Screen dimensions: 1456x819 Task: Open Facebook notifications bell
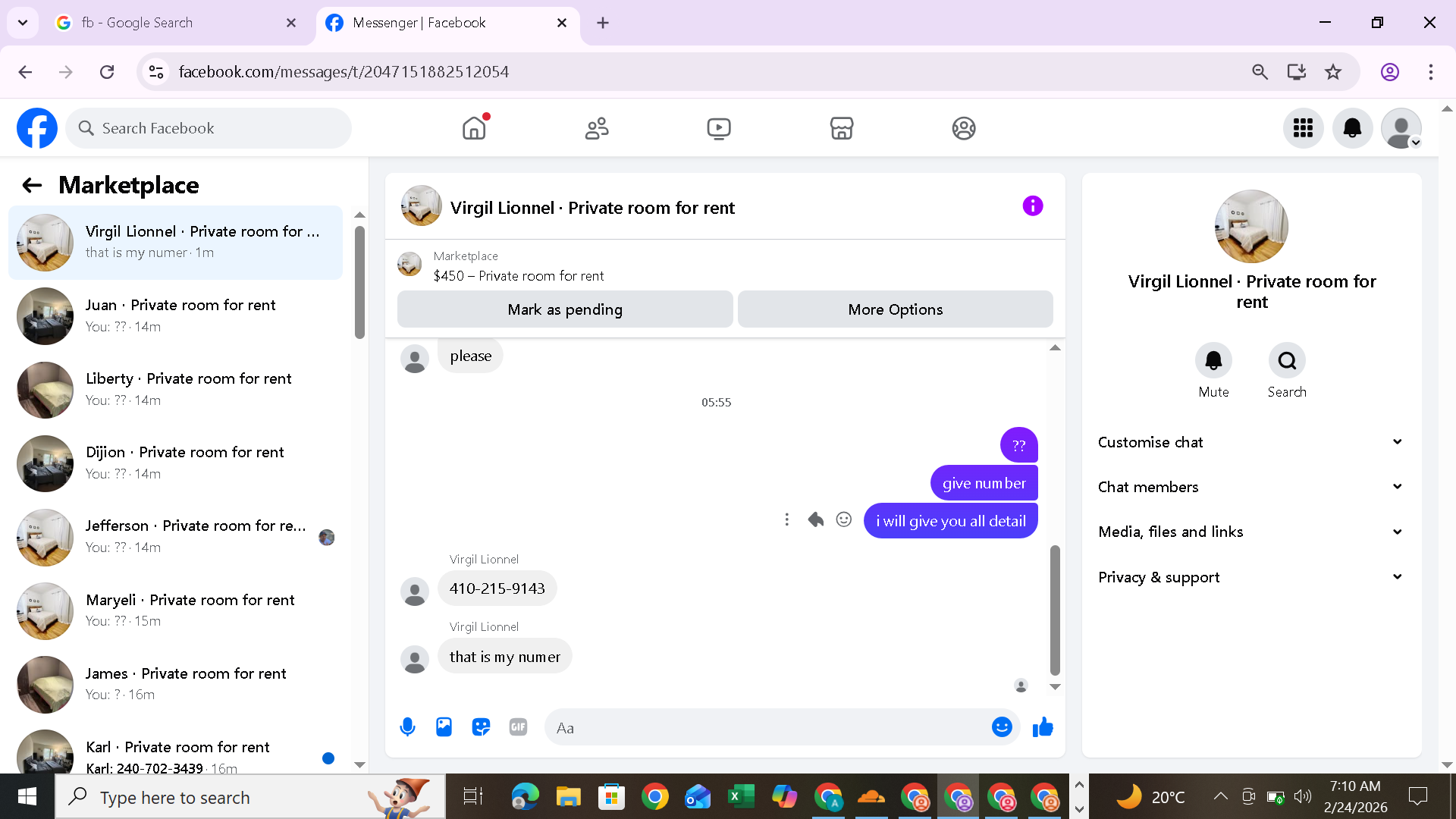(1352, 128)
